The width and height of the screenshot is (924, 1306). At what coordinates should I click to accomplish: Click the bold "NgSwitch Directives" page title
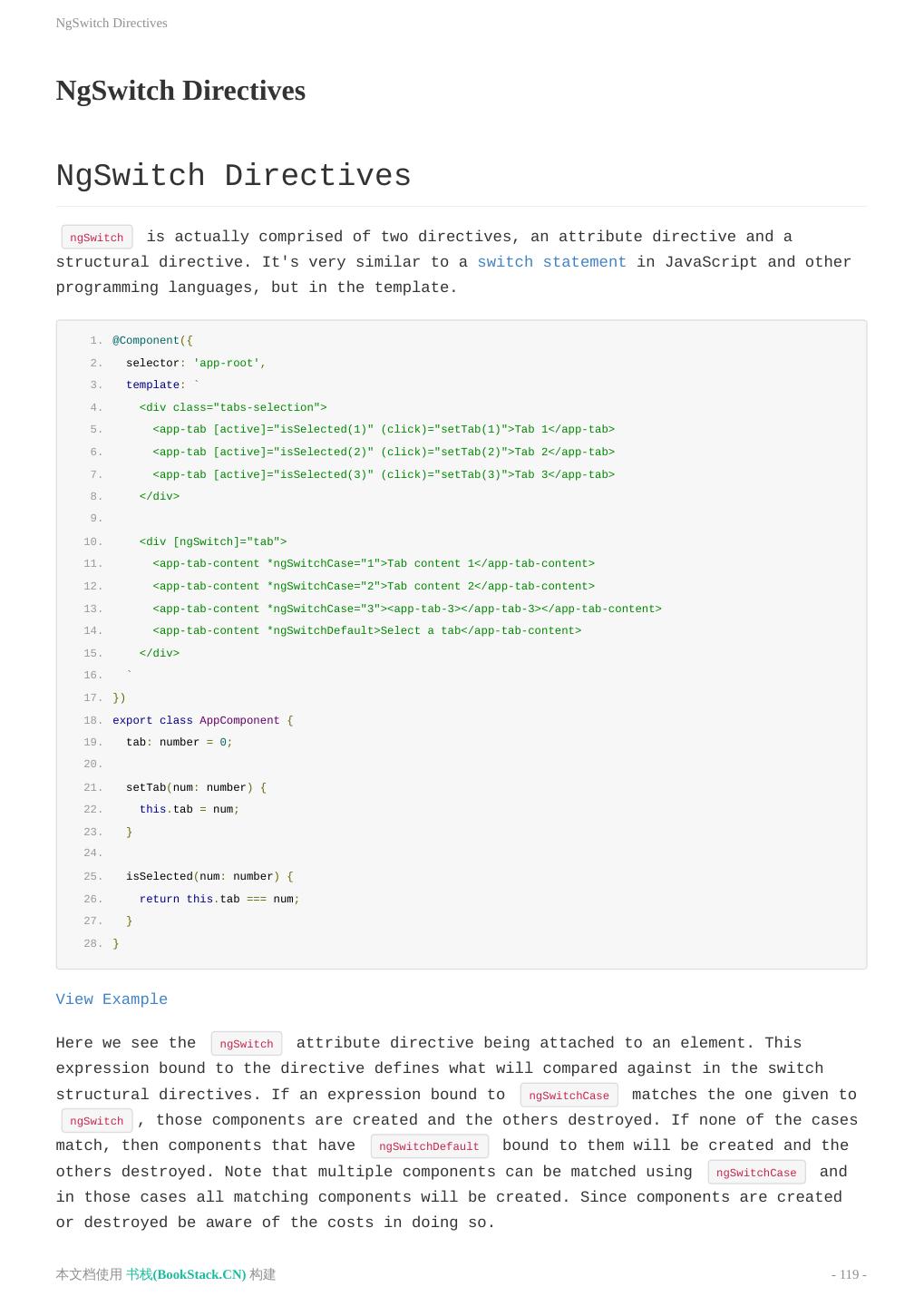180,91
